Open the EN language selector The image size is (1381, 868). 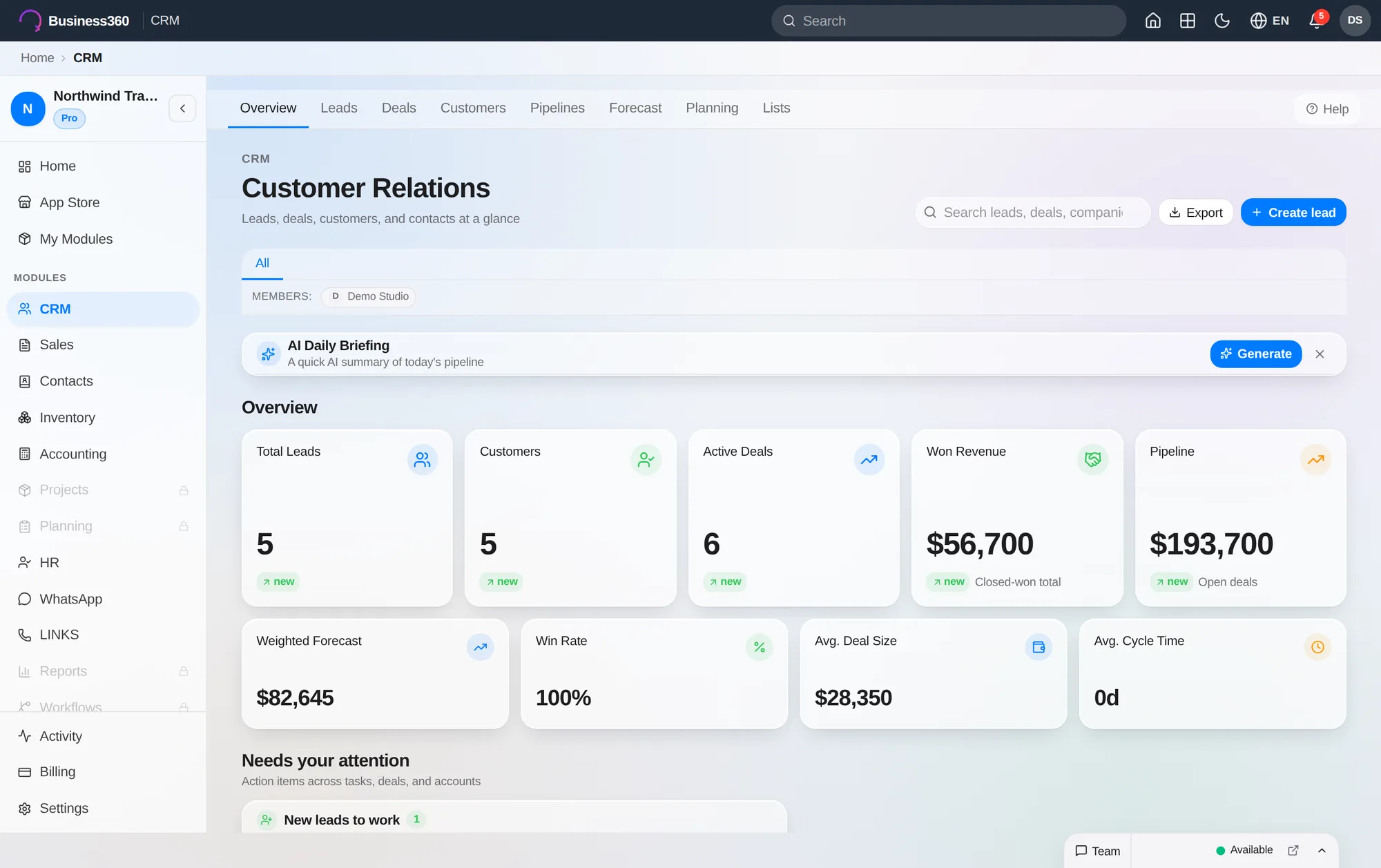tap(1269, 21)
